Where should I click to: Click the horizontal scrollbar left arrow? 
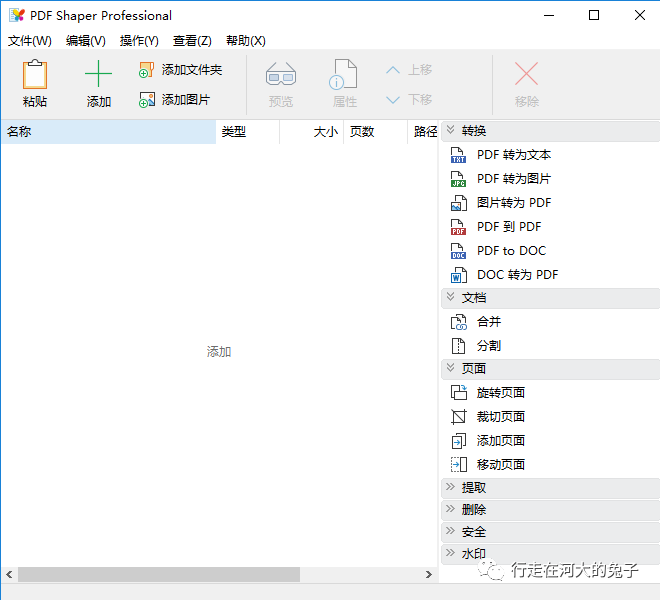9,574
